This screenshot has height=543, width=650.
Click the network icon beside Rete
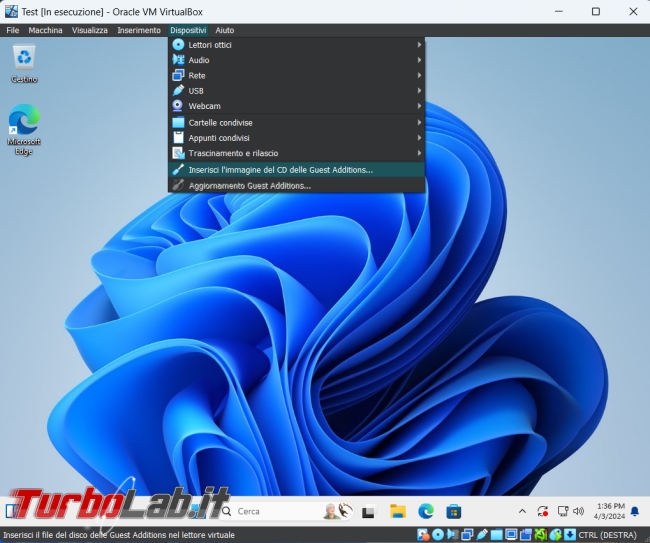[x=178, y=75]
